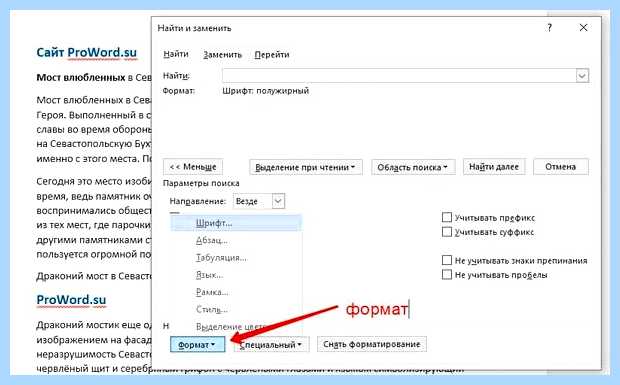This screenshot has width=620, height=385.
Task: Select Стиль... in the format menu
Action: click(236, 310)
